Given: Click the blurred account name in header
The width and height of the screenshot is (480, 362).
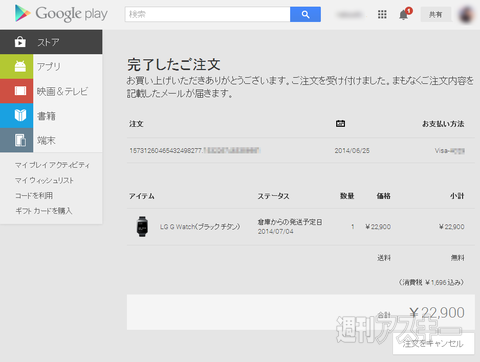Looking at the screenshot, I should click(349, 15).
